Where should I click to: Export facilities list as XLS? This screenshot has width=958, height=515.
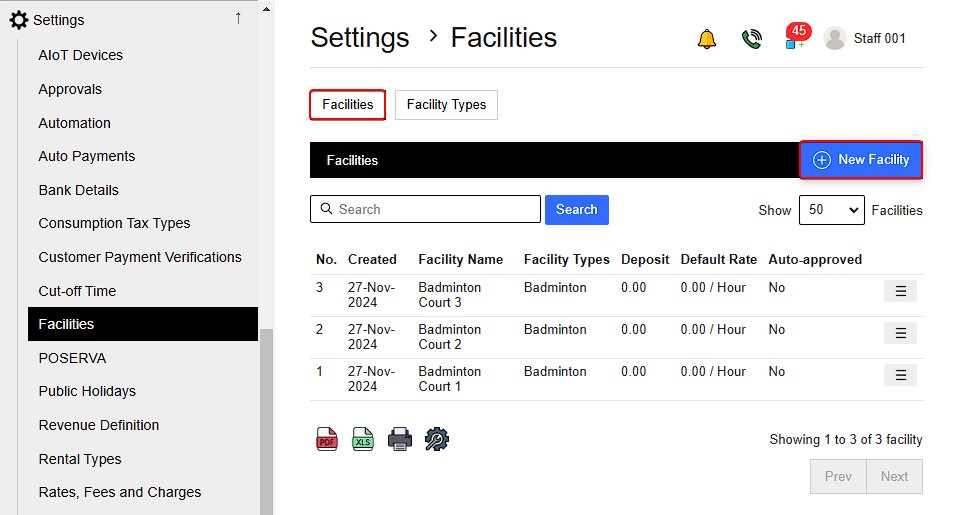click(362, 439)
